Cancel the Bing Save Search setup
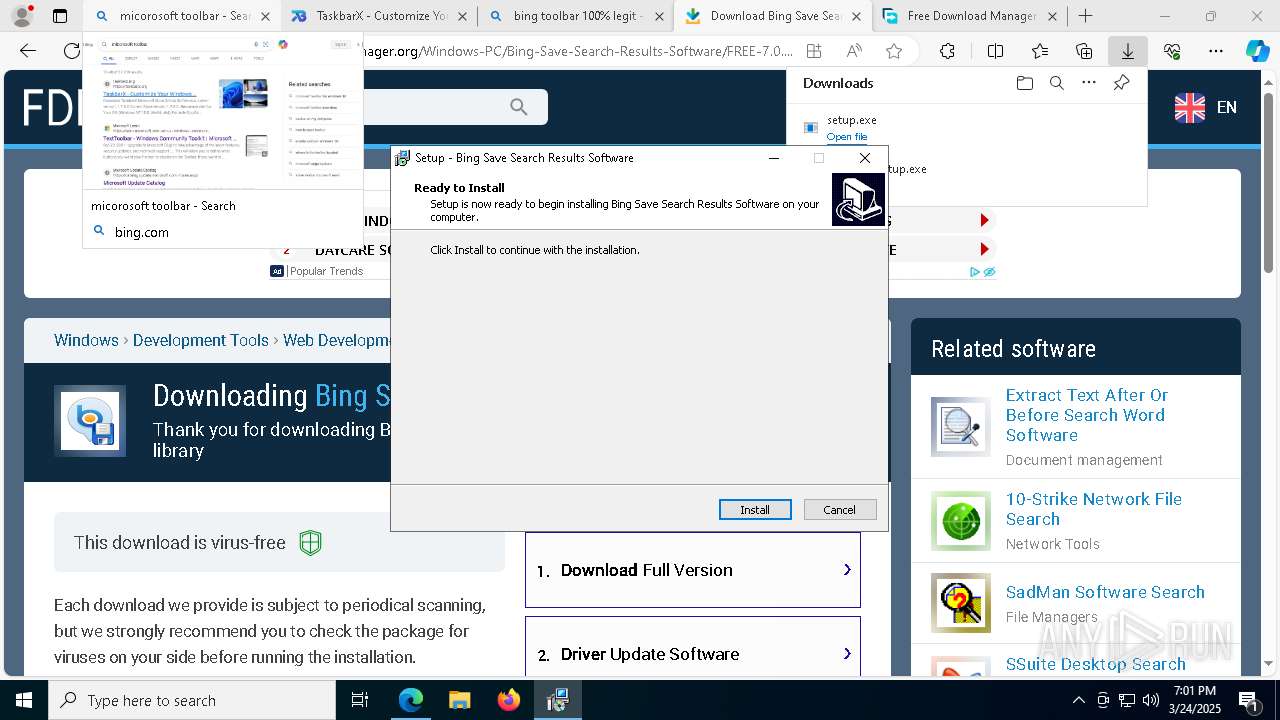Viewport: 1280px width, 720px height. tap(840, 510)
